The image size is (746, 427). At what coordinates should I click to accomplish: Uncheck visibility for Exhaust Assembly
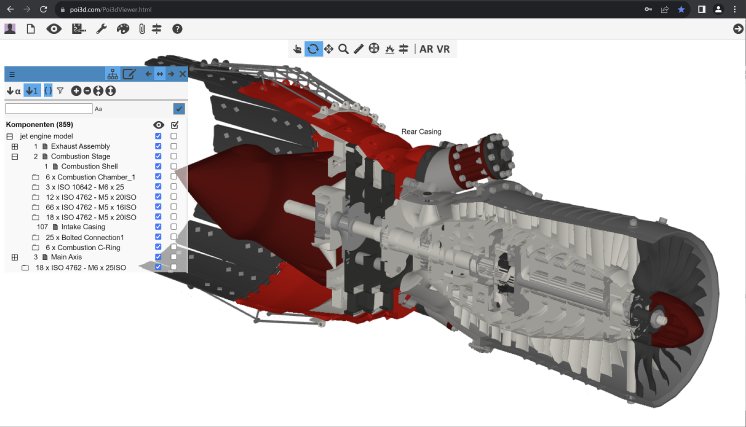pyautogui.click(x=158, y=146)
